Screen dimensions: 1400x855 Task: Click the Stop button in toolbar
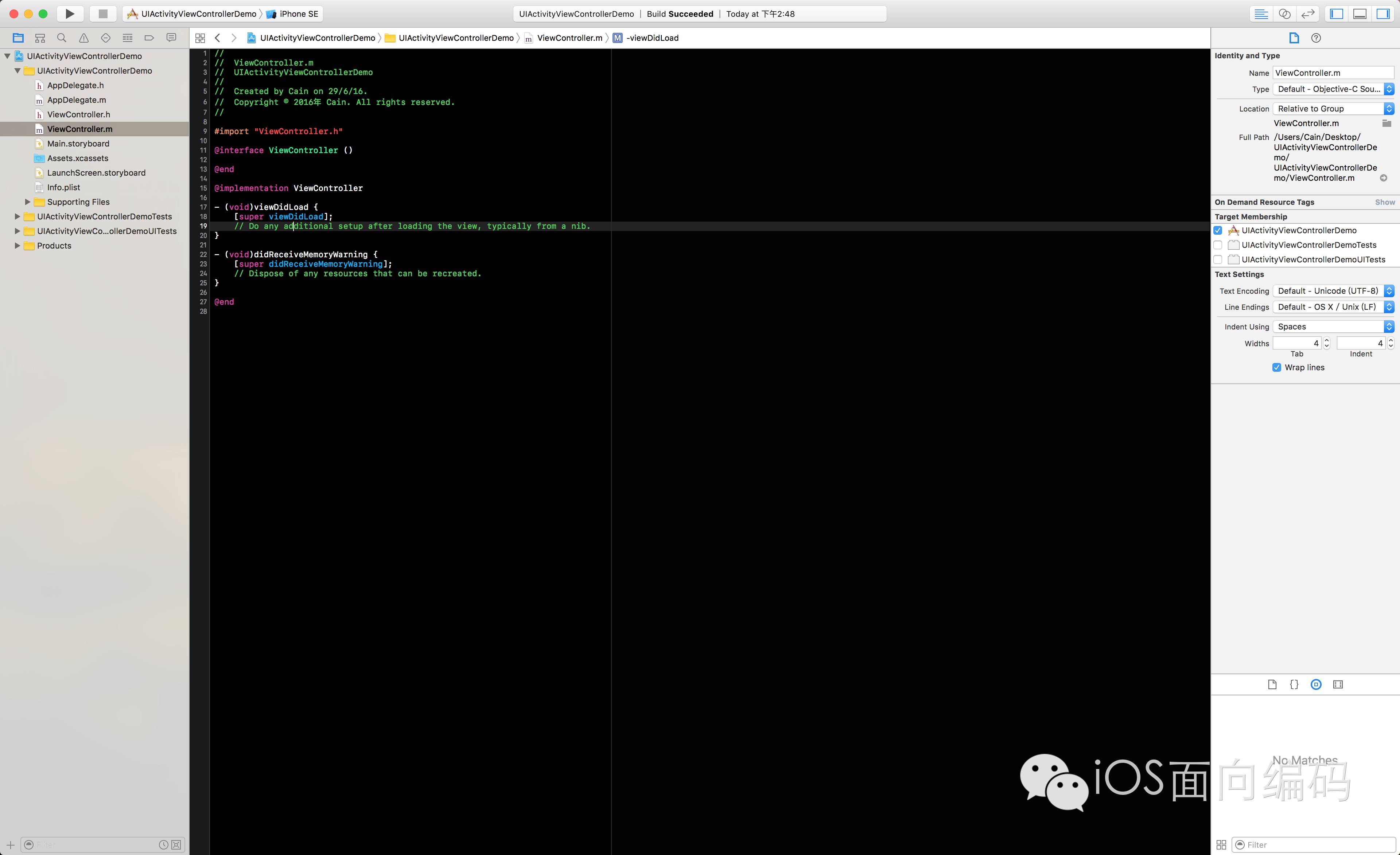[x=103, y=13]
